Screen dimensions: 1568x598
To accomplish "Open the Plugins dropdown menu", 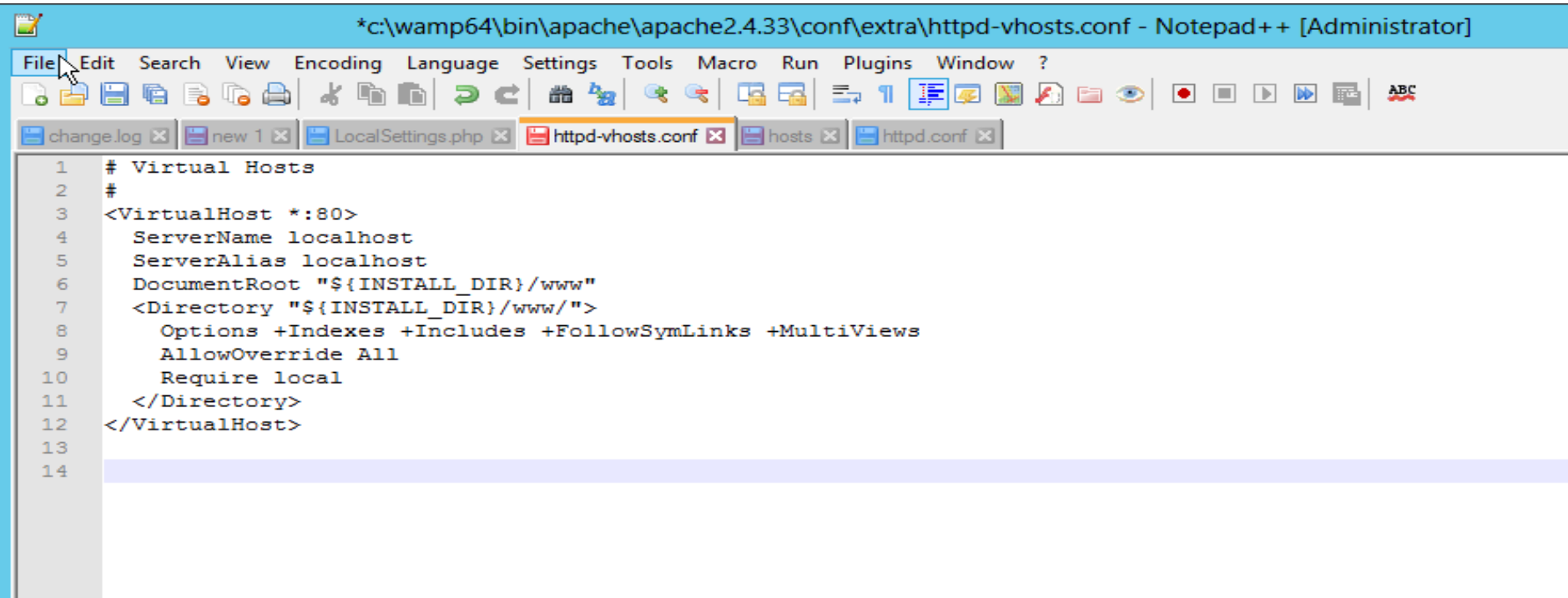I will (877, 63).
